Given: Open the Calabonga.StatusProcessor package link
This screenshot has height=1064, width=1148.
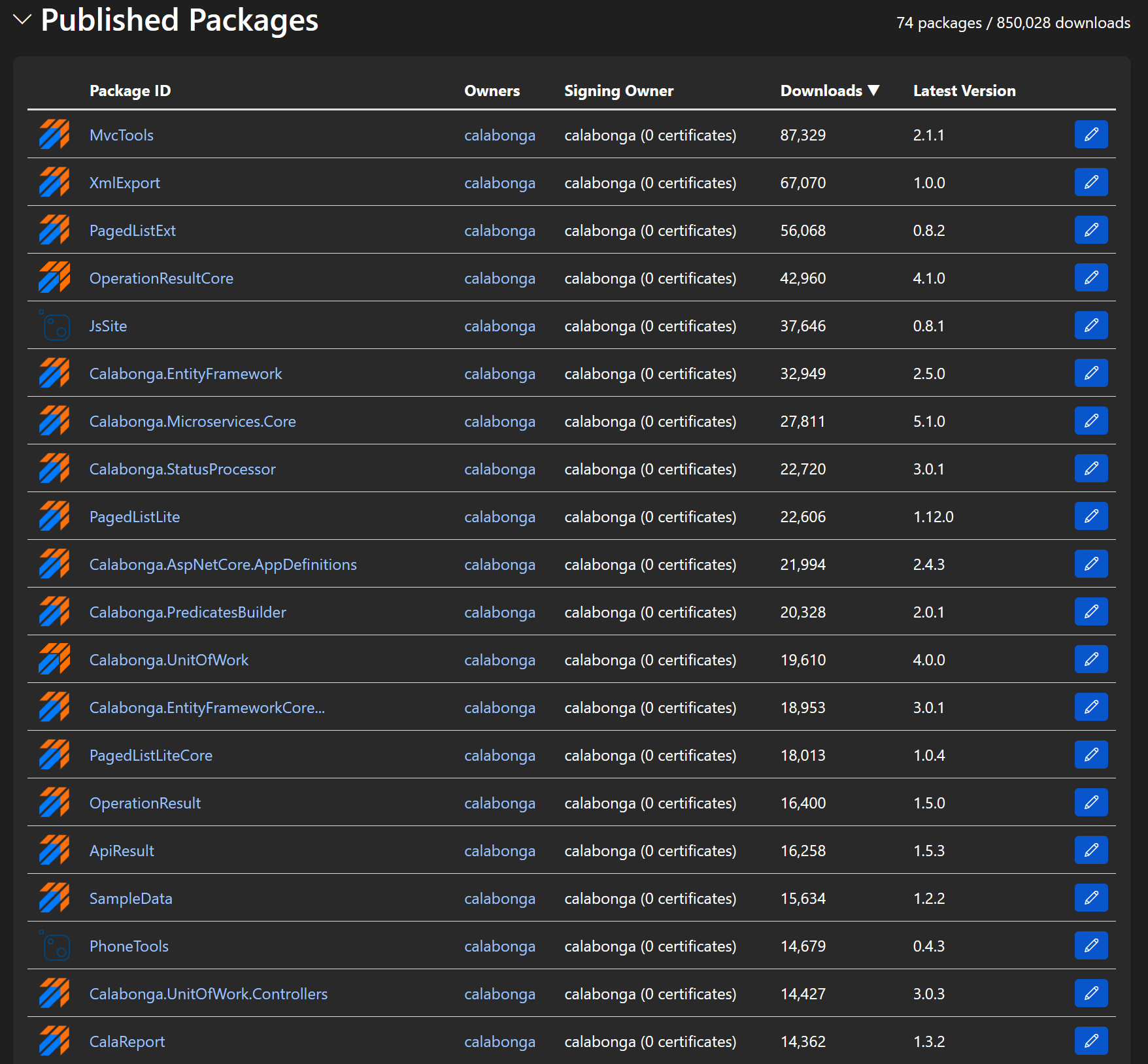Looking at the screenshot, I should click(182, 469).
